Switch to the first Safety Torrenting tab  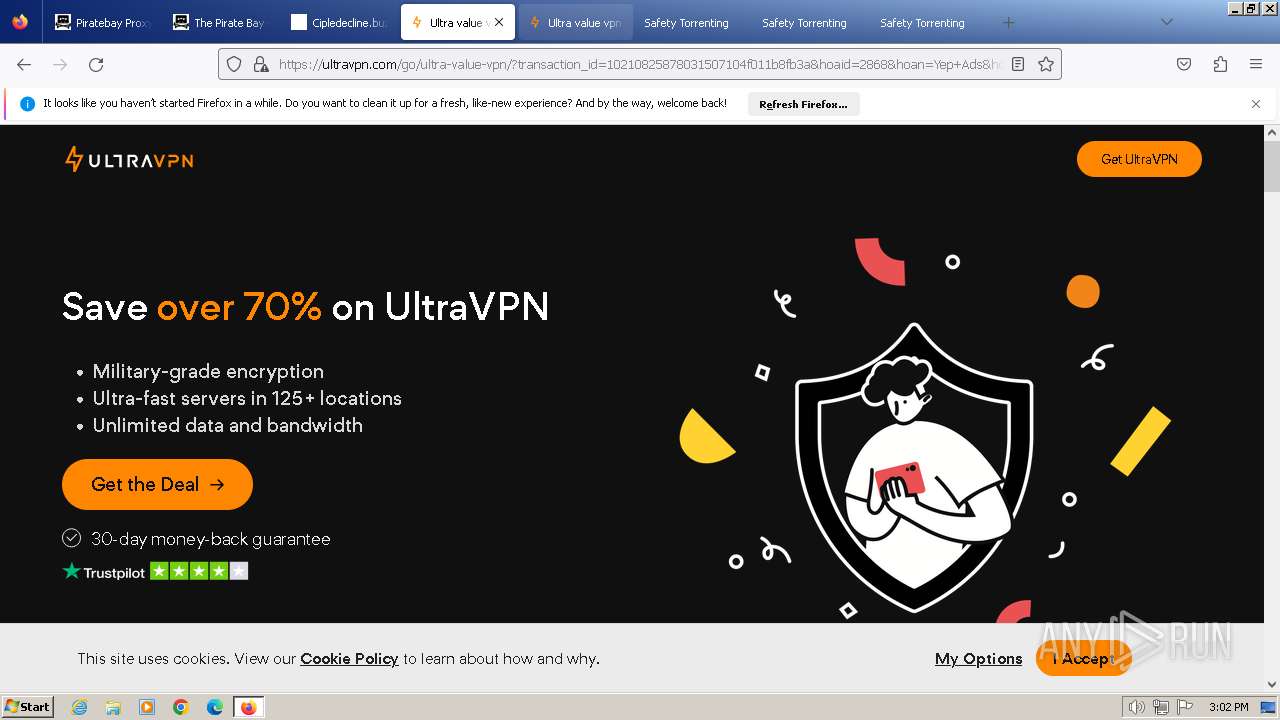686,22
